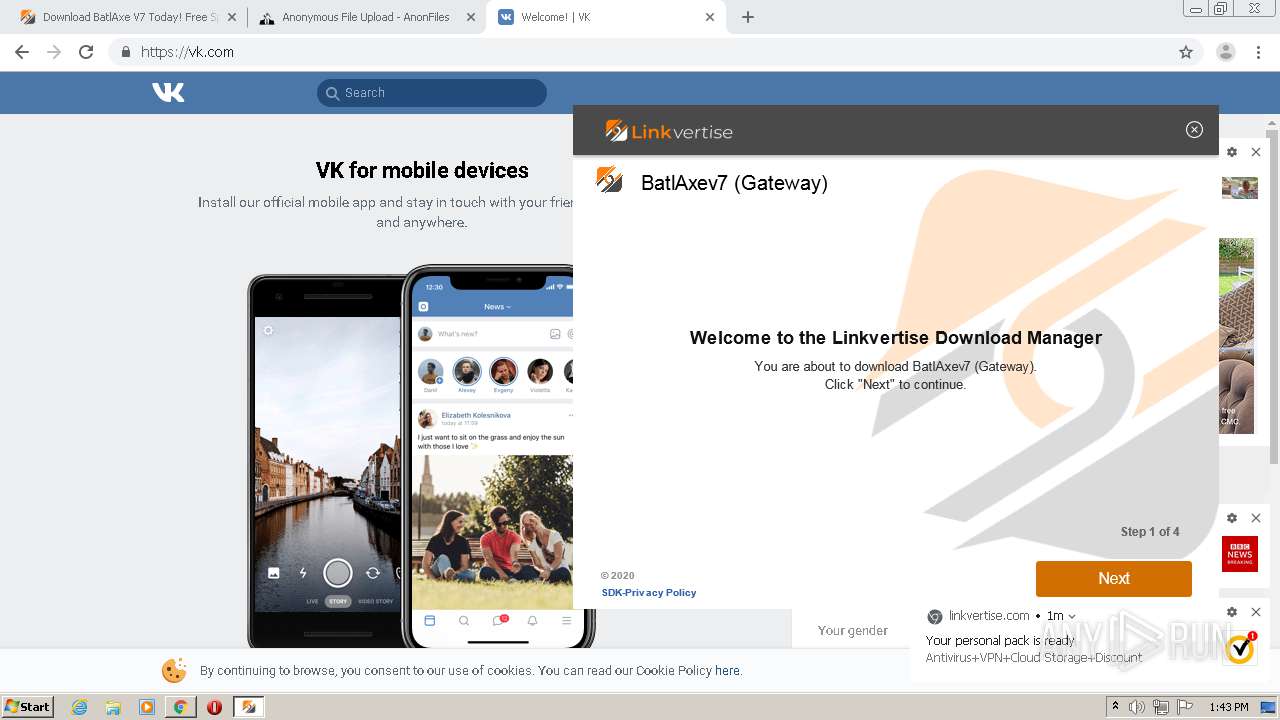This screenshot has width=1280, height=720.
Task: Open Windows Media Player from taskbar
Action: 147,707
